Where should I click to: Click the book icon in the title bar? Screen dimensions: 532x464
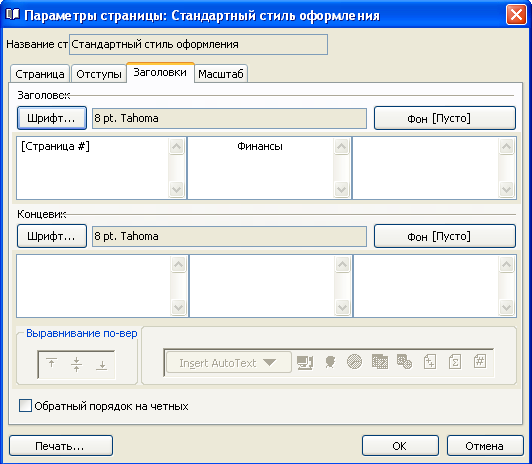[x=13, y=15]
